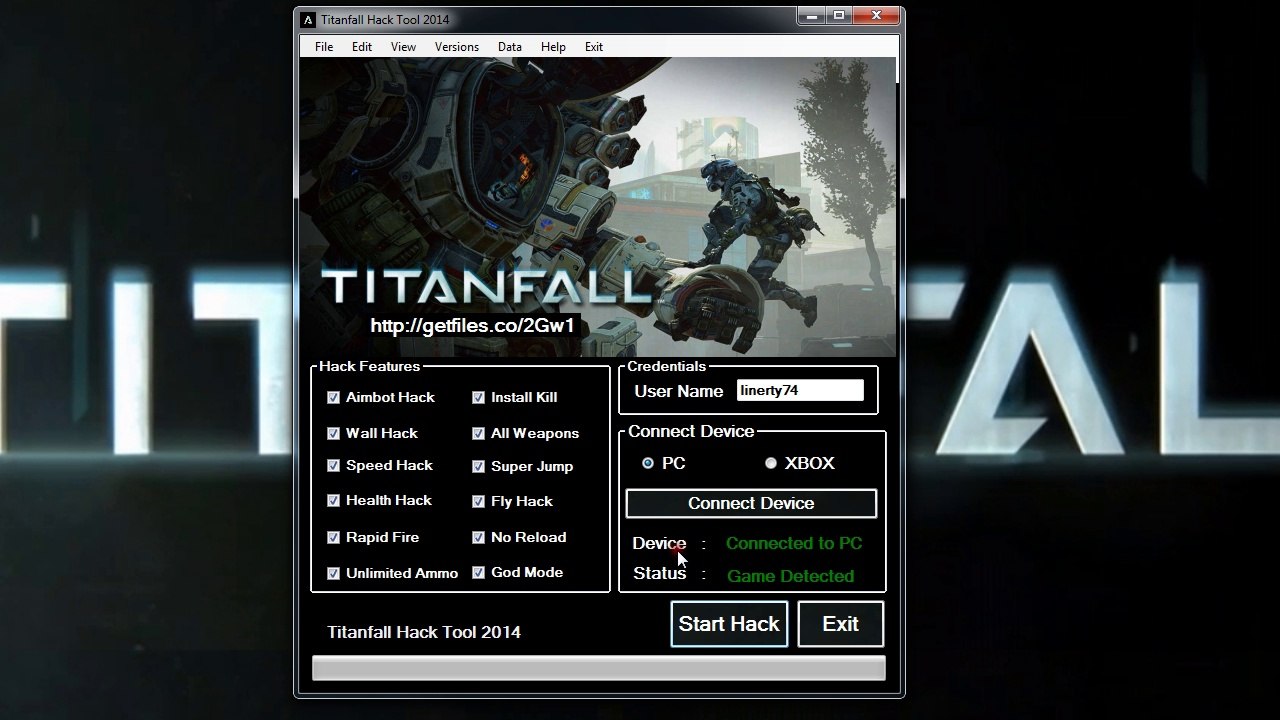Viewport: 1280px width, 720px height.
Task: Uncheck the Wall Hack option
Action: click(333, 433)
